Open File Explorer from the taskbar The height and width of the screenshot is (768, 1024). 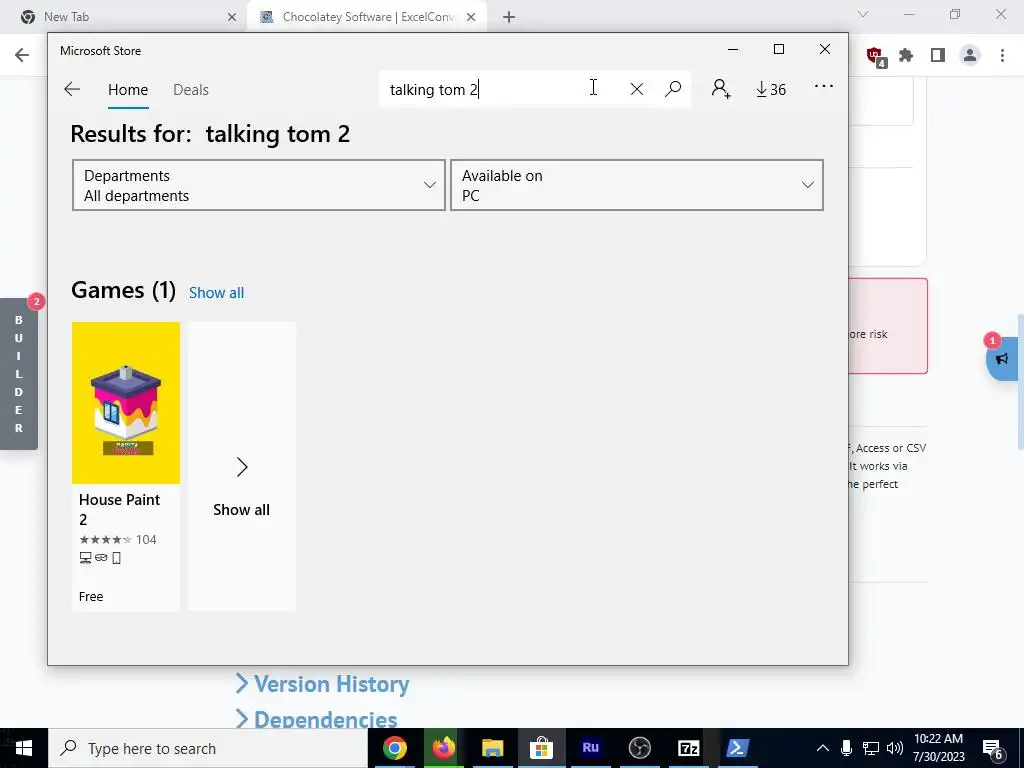coord(492,748)
